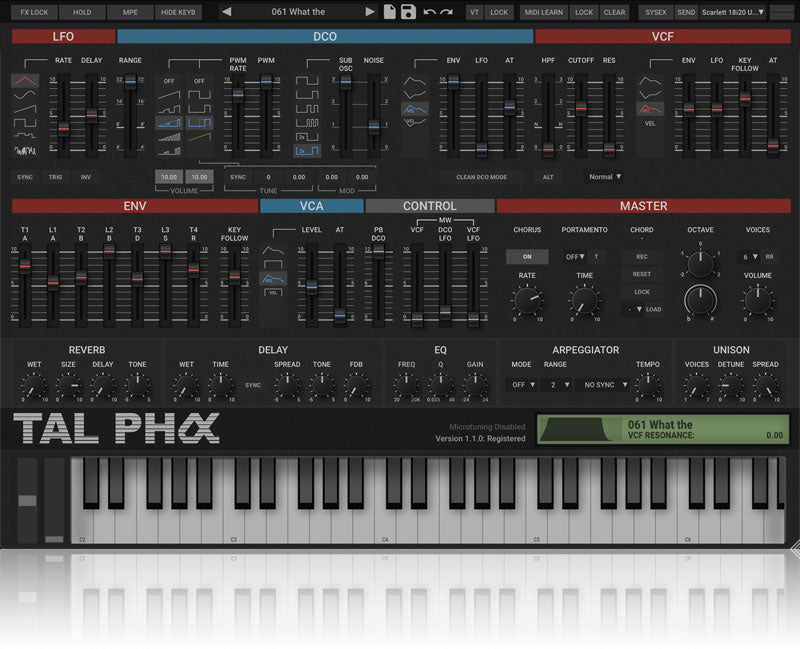This screenshot has height=649, width=800.
Task: Toggle the HOLD button
Action: tap(82, 12)
